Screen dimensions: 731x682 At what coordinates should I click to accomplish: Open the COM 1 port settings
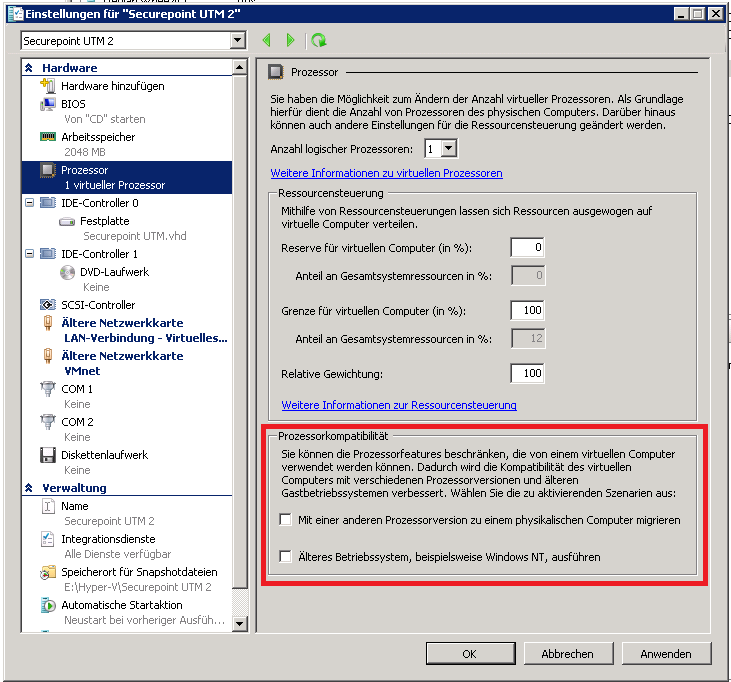point(77,389)
